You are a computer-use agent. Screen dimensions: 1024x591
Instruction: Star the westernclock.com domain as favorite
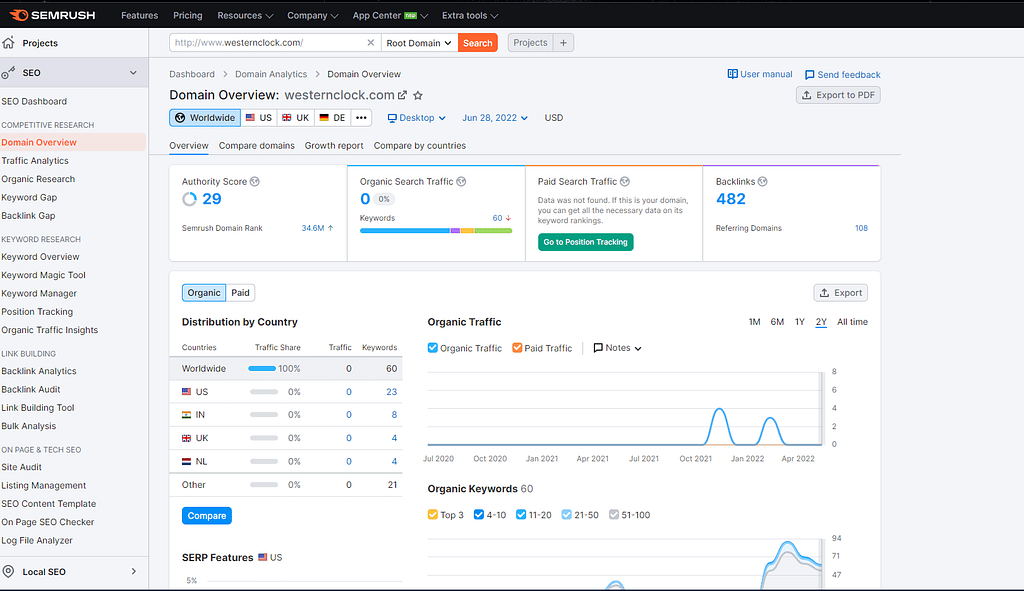tap(418, 95)
